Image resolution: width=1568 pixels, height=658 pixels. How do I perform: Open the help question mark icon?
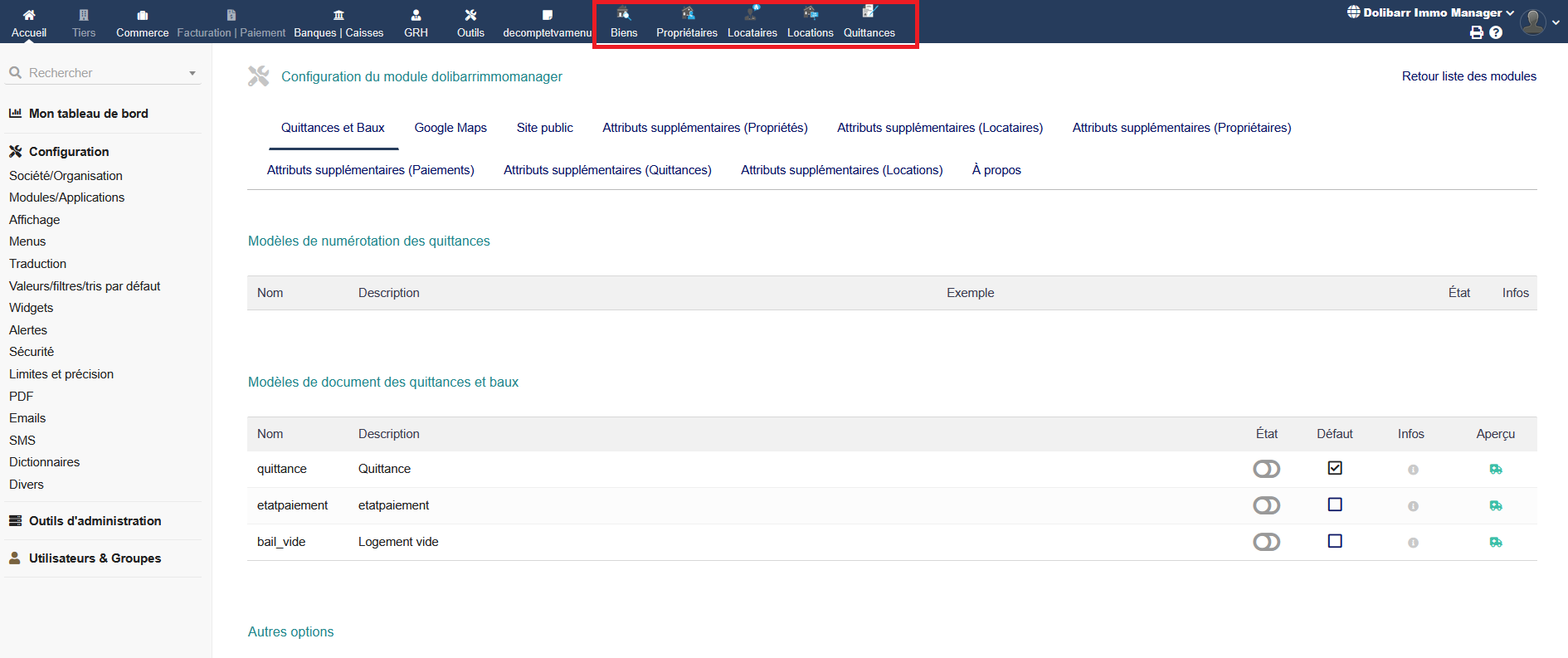coord(1496,32)
